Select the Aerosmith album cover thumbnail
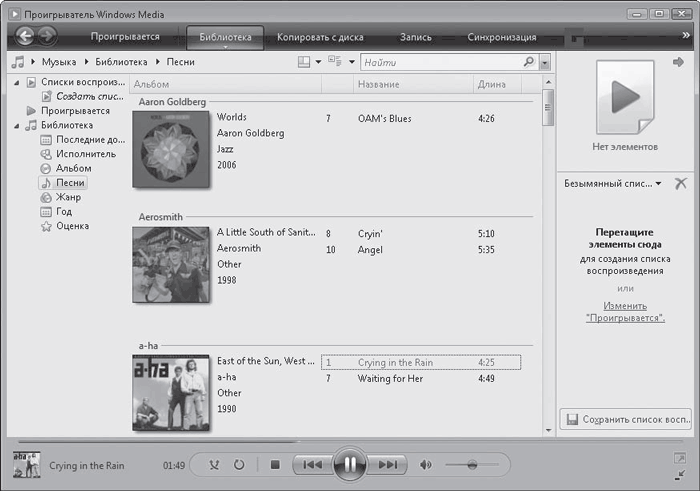 171,264
